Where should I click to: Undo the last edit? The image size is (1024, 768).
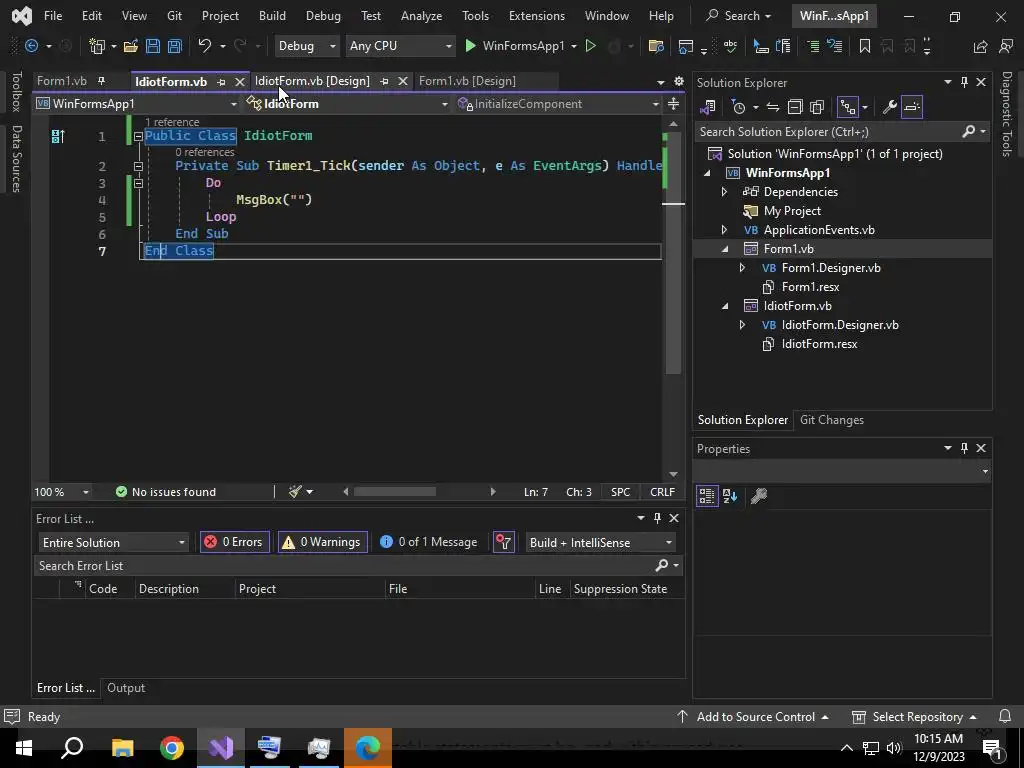[205, 46]
